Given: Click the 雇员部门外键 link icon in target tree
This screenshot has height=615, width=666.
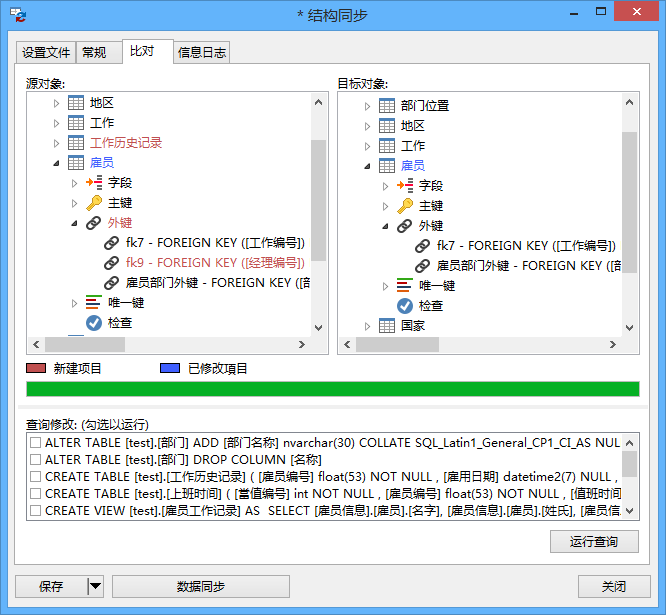Looking at the screenshot, I should click(422, 266).
